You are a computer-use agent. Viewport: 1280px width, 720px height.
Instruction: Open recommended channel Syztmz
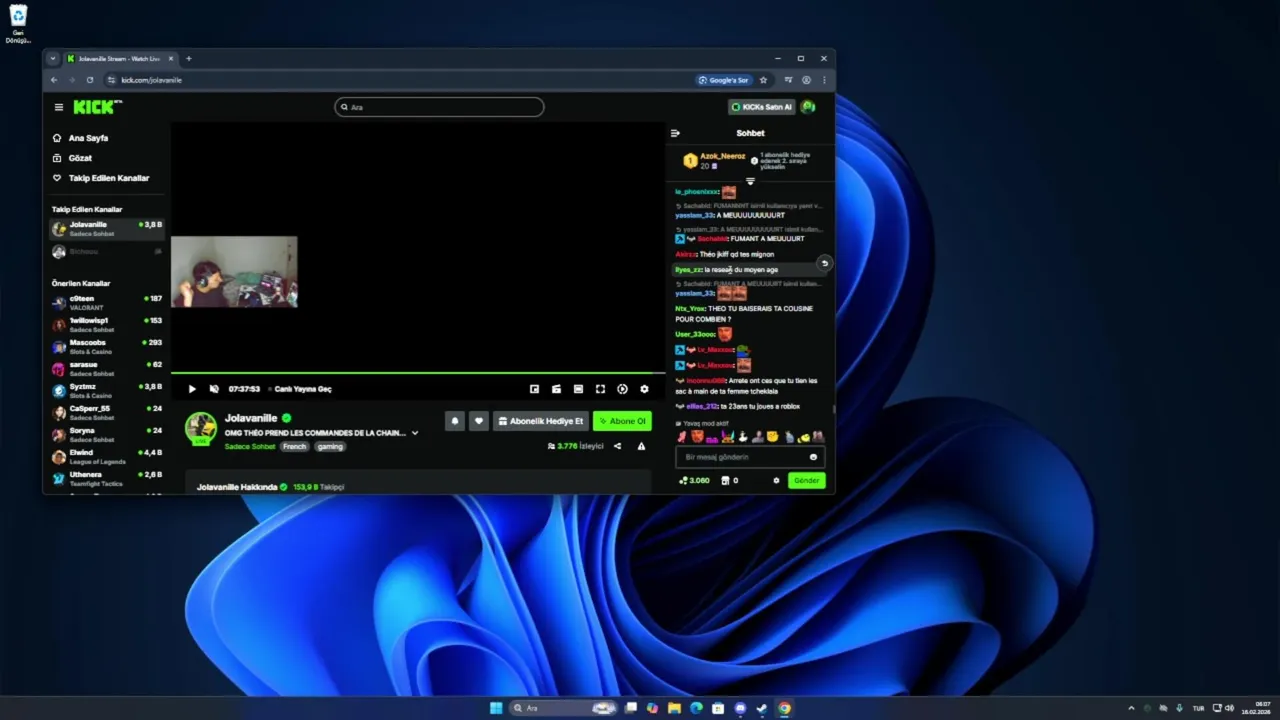click(107, 390)
